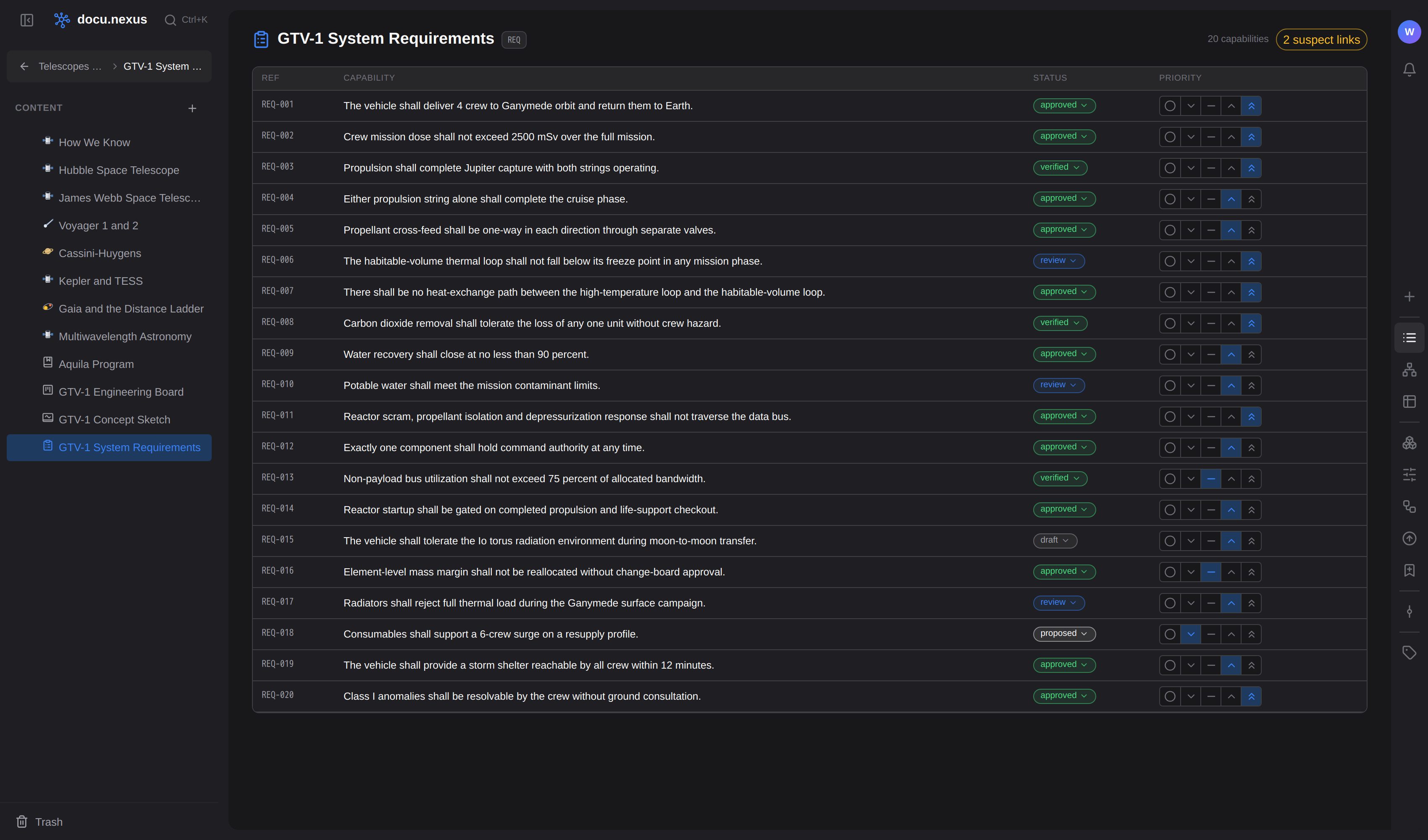Click REQ-019 storm shelter capability text

(528, 665)
